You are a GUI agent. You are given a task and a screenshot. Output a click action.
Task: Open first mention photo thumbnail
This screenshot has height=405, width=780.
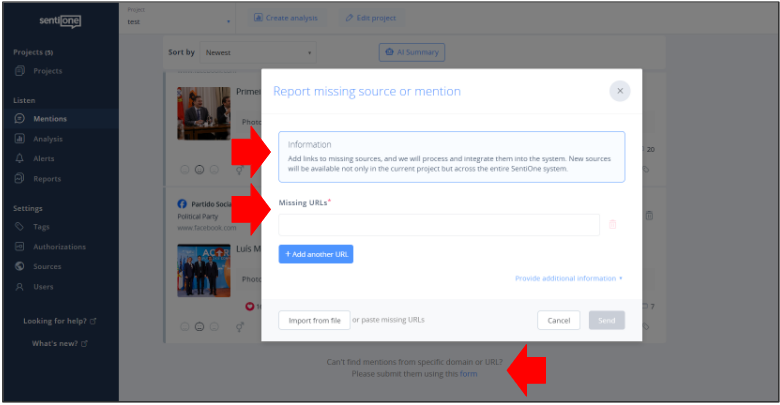point(204,113)
